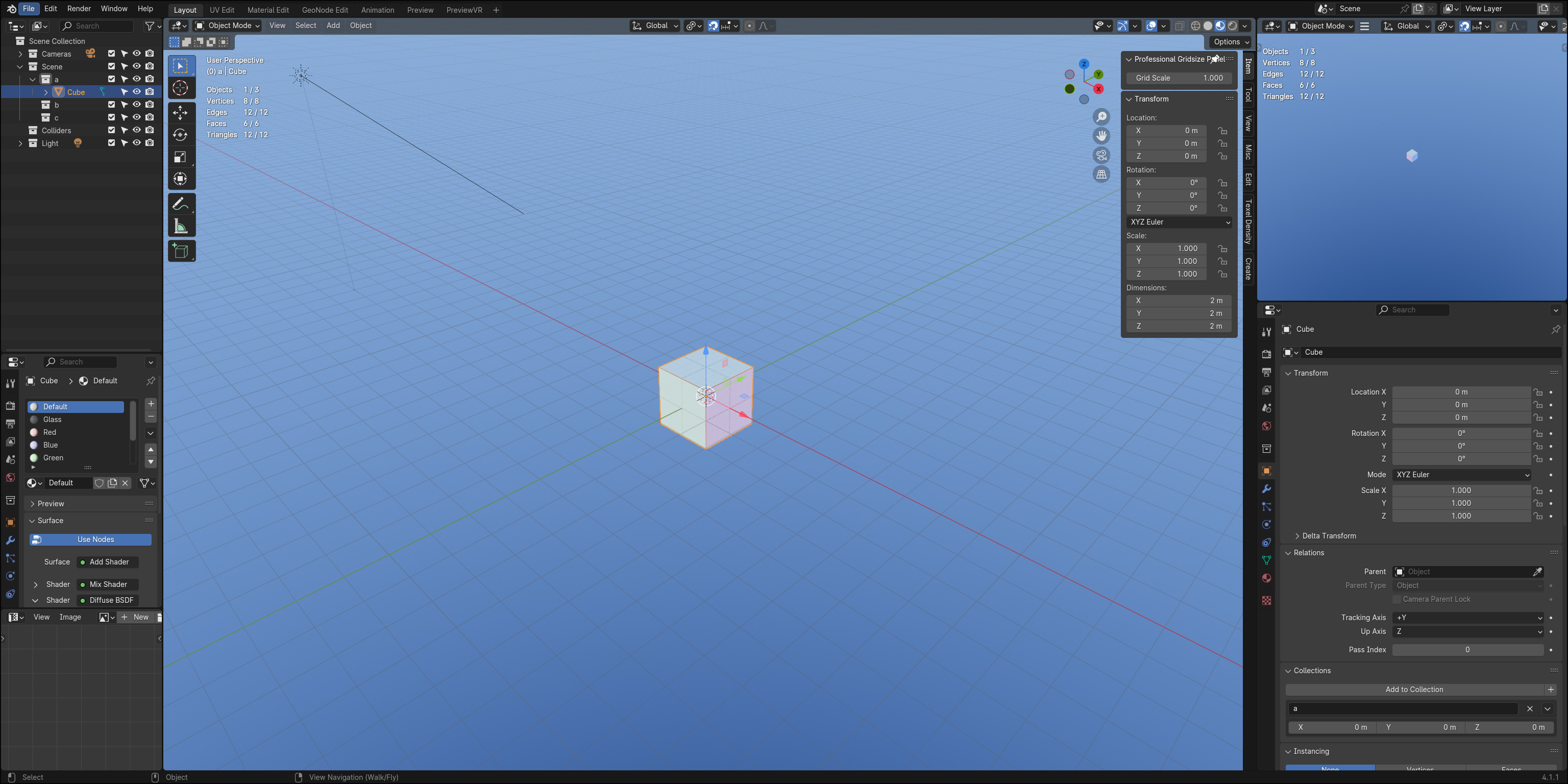Open the Modifiers wrench tab in right properties

[1266, 489]
